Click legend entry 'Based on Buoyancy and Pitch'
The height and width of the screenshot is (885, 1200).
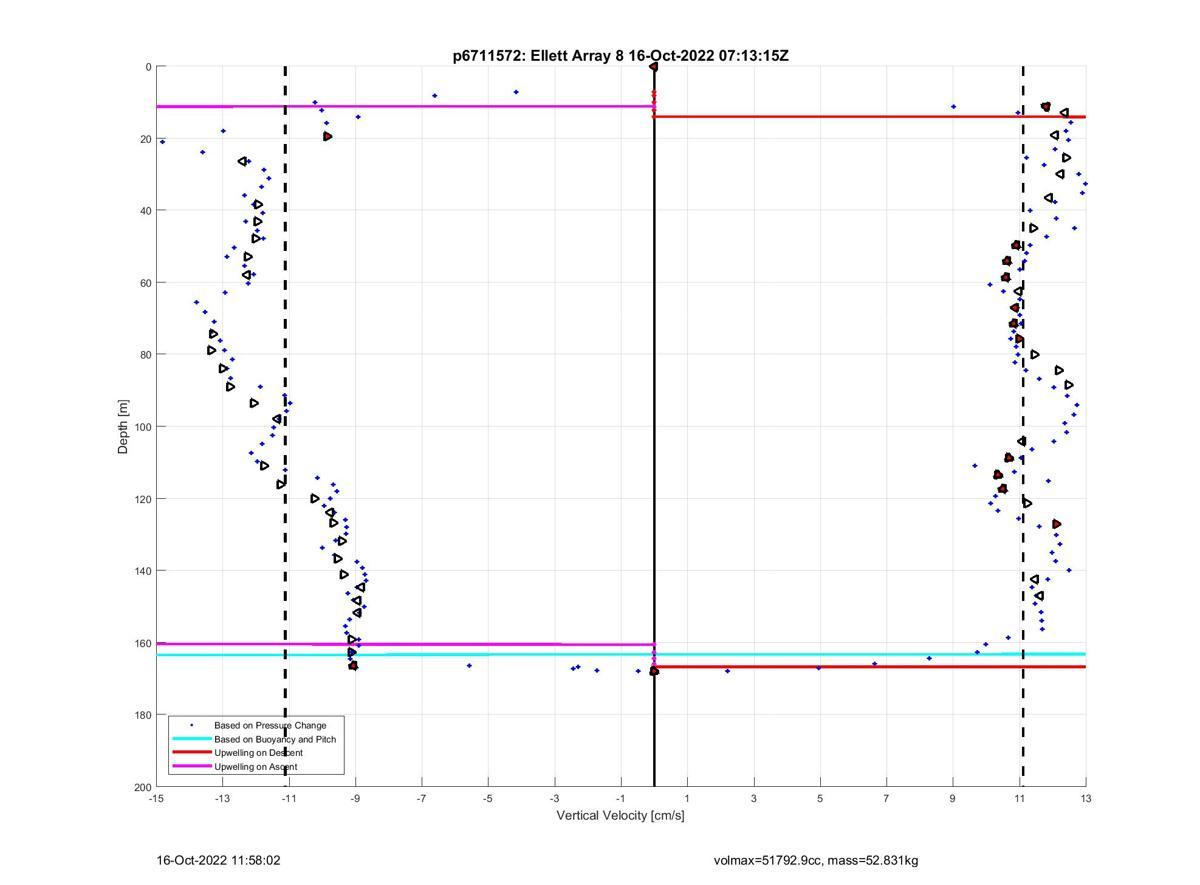pos(275,739)
